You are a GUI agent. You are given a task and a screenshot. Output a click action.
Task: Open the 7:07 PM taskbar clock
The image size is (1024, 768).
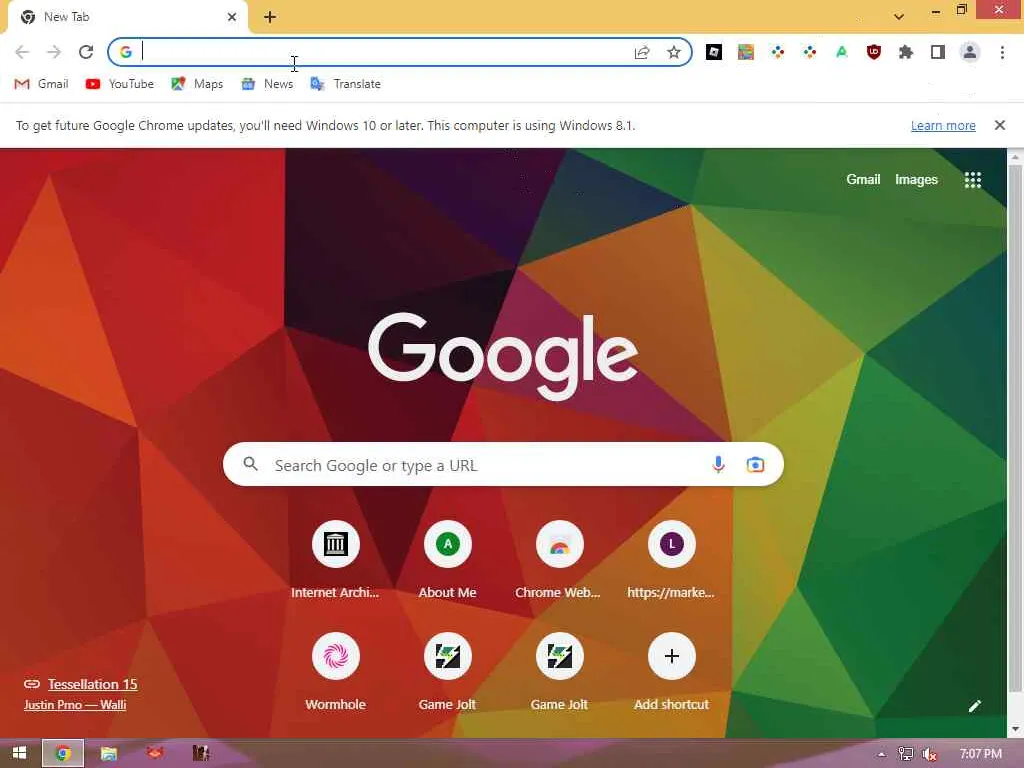(x=980, y=754)
